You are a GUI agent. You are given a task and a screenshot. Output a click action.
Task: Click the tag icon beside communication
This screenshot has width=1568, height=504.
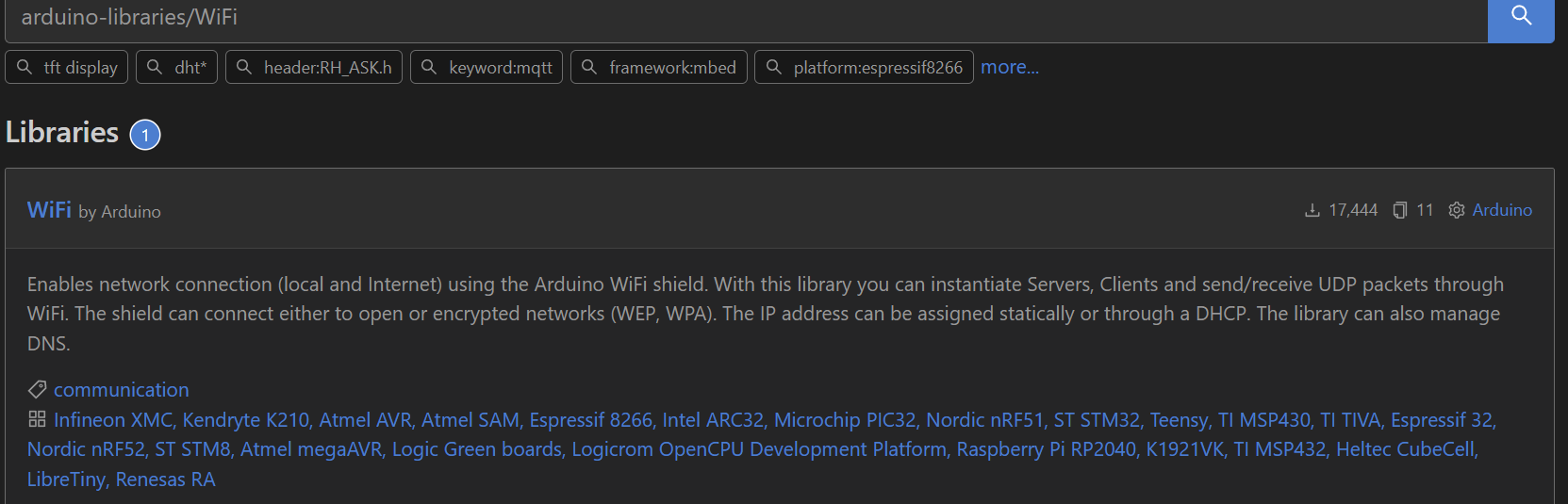[x=37, y=389]
